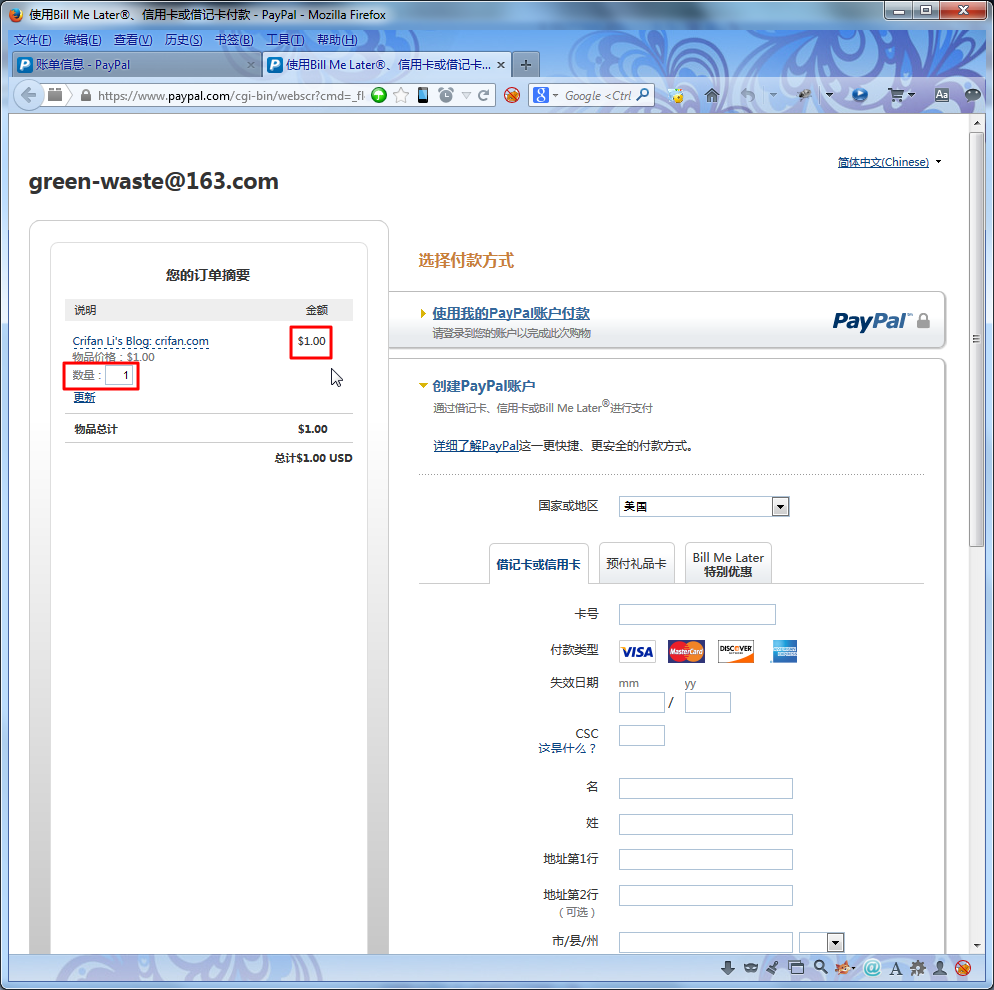The width and height of the screenshot is (994, 990).
Task: Click the 地址第1行 address field
Action: coord(706,859)
